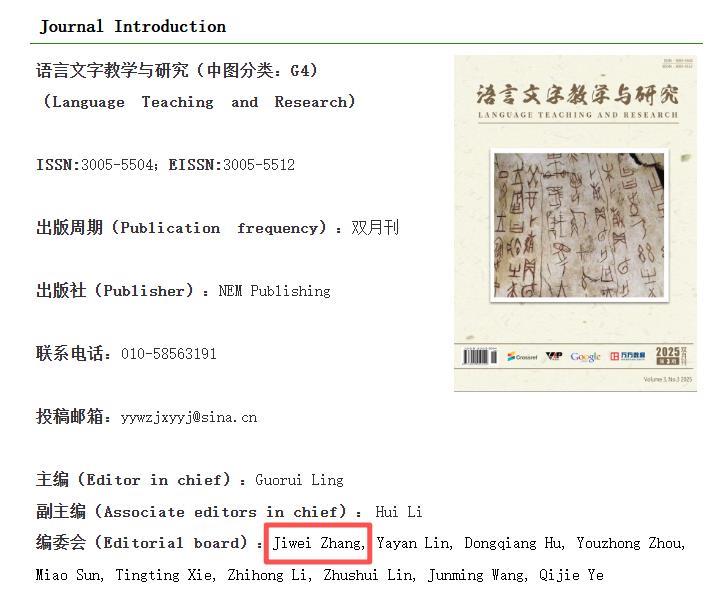Click the Wanfang Data logo on the cover
Screen dimensions: 715x601
pyautogui.click(x=629, y=357)
